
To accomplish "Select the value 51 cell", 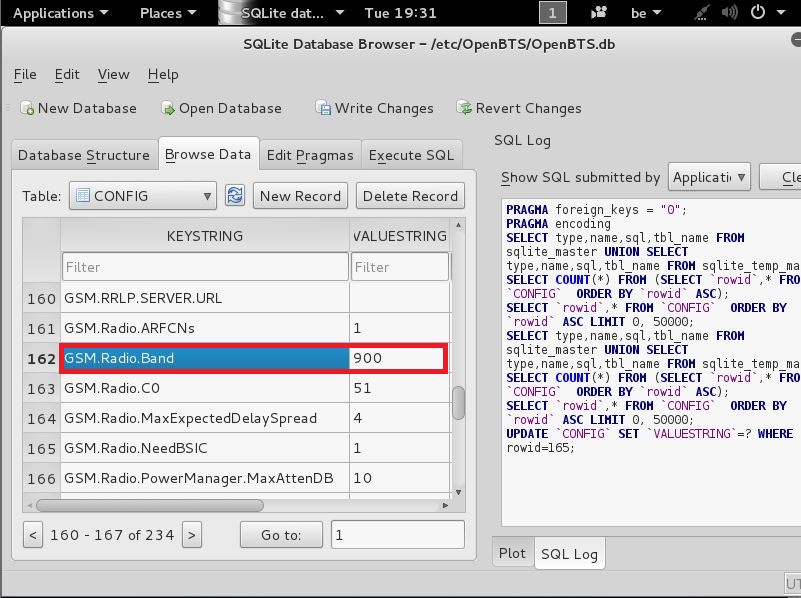I will [x=400, y=388].
